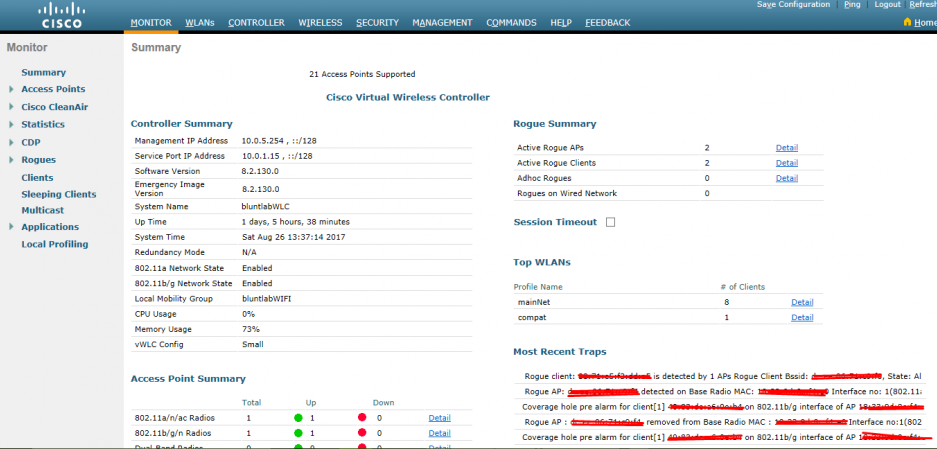Open Detail for Active Rogue APs

click(787, 148)
